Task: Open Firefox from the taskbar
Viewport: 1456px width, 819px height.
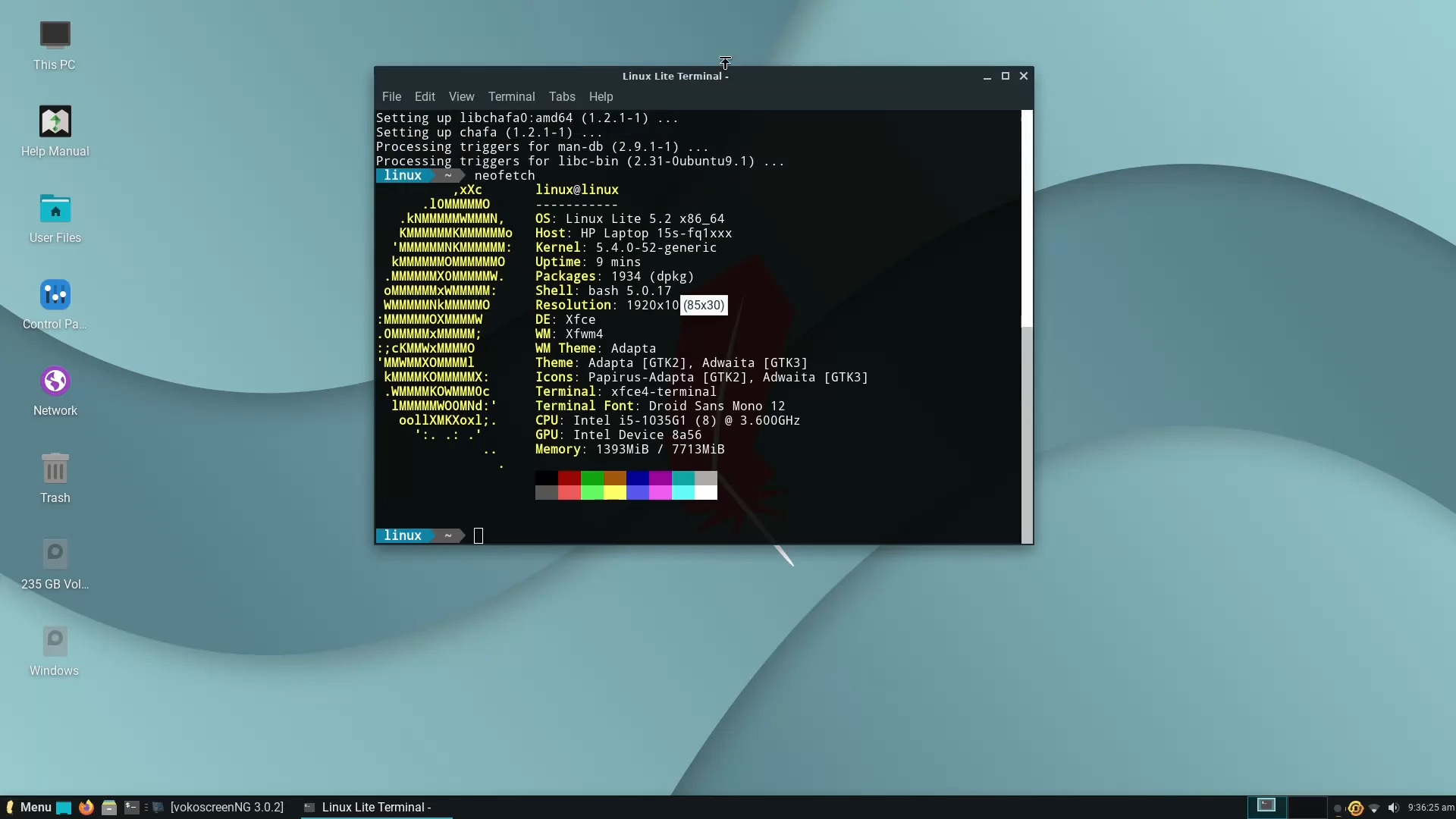Action: coord(86,807)
